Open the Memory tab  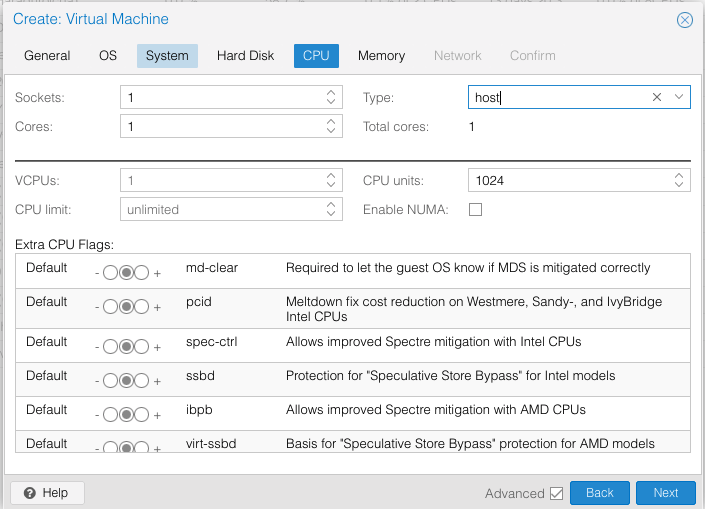coord(381,56)
